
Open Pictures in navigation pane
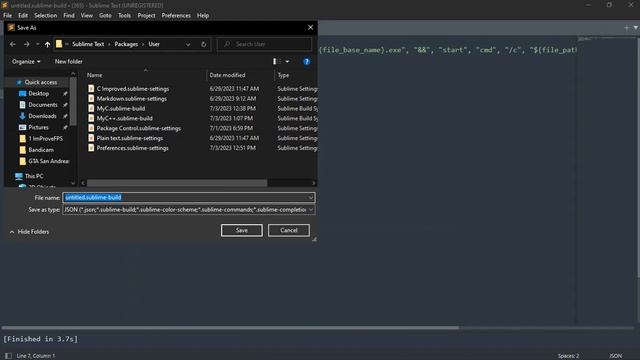pyautogui.click(x=38, y=127)
